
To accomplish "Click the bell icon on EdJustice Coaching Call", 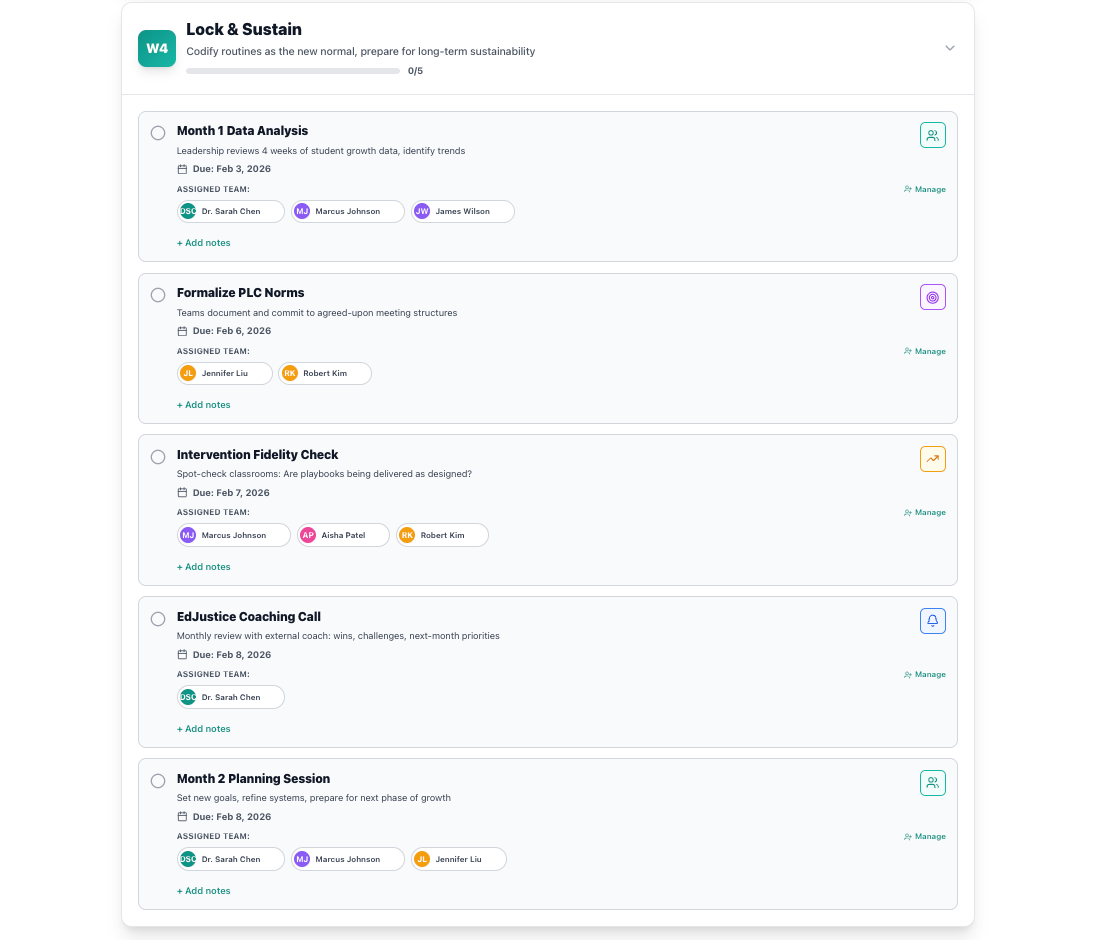I will pyautogui.click(x=932, y=621).
